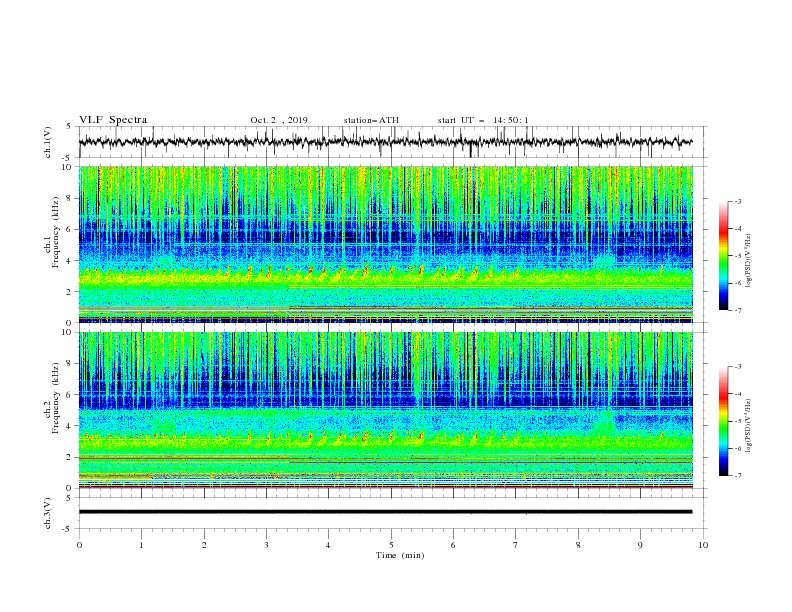Click inside the ch.2 spectrogram panel

click(386, 410)
